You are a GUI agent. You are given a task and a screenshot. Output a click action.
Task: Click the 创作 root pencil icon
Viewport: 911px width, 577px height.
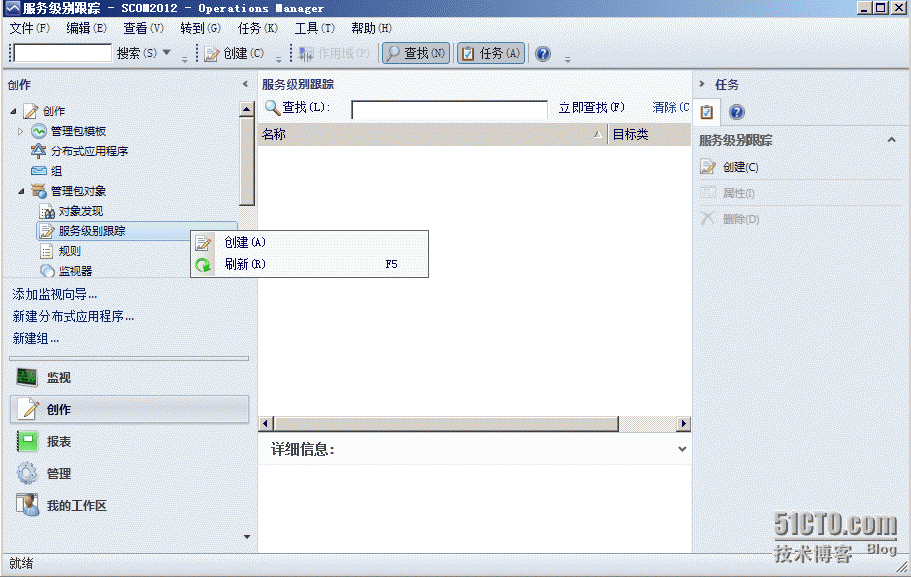coord(30,110)
